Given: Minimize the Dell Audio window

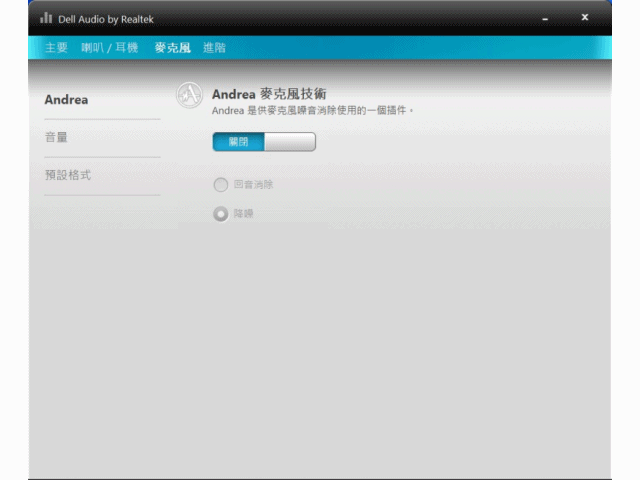Looking at the screenshot, I should 545,19.
